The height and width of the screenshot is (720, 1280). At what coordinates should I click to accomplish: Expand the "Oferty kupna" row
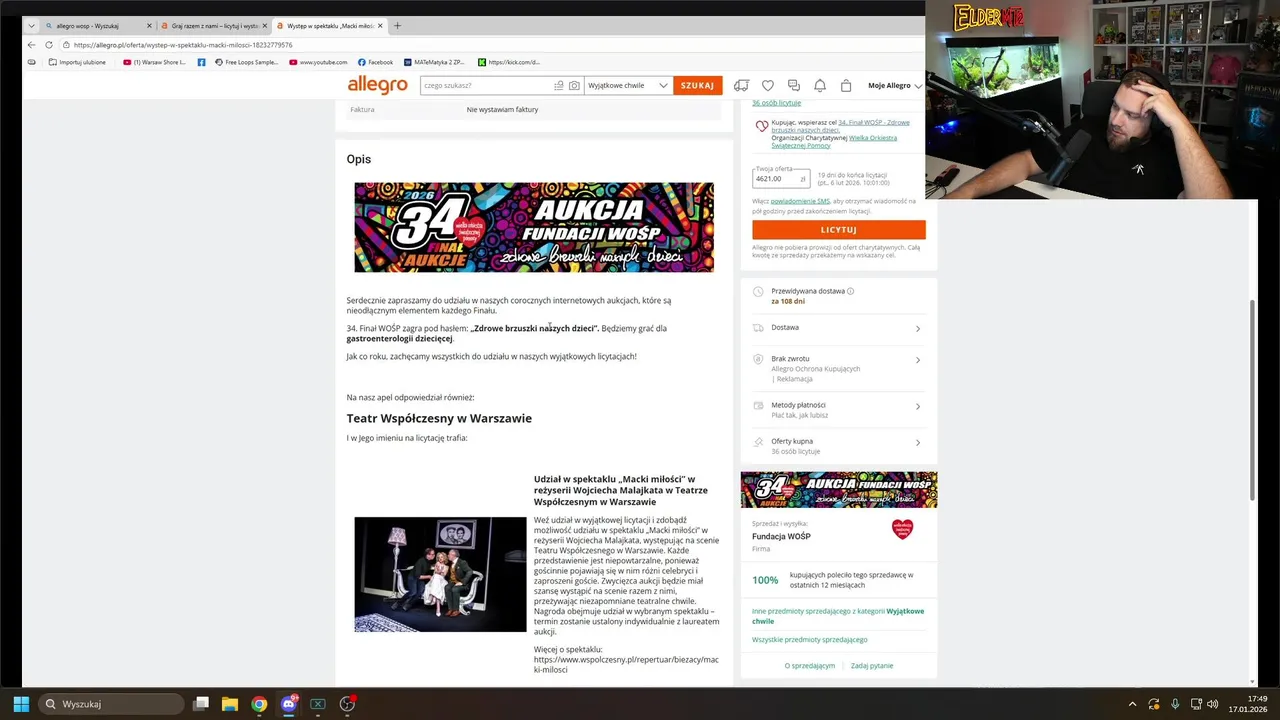pos(838,446)
